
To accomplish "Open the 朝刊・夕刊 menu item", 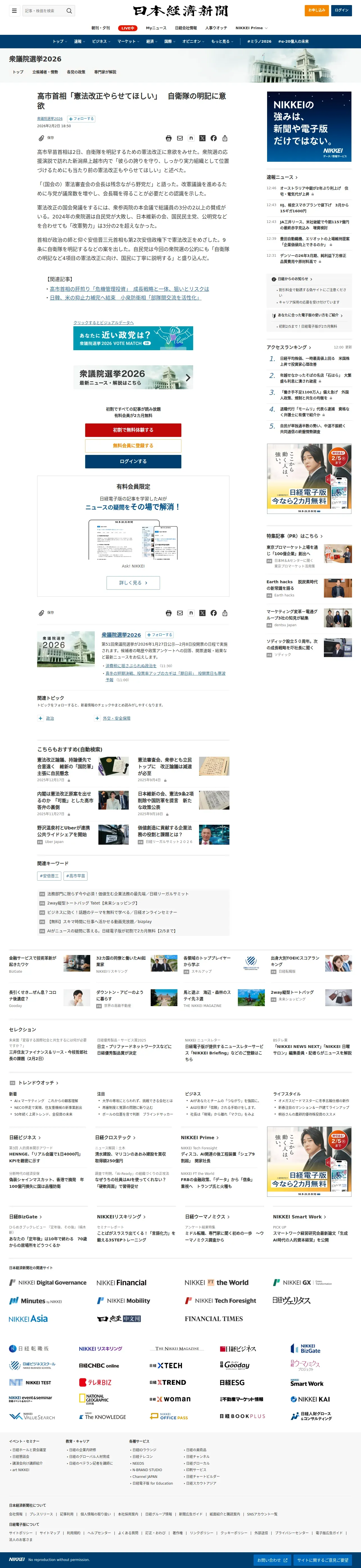I will pos(101,28).
